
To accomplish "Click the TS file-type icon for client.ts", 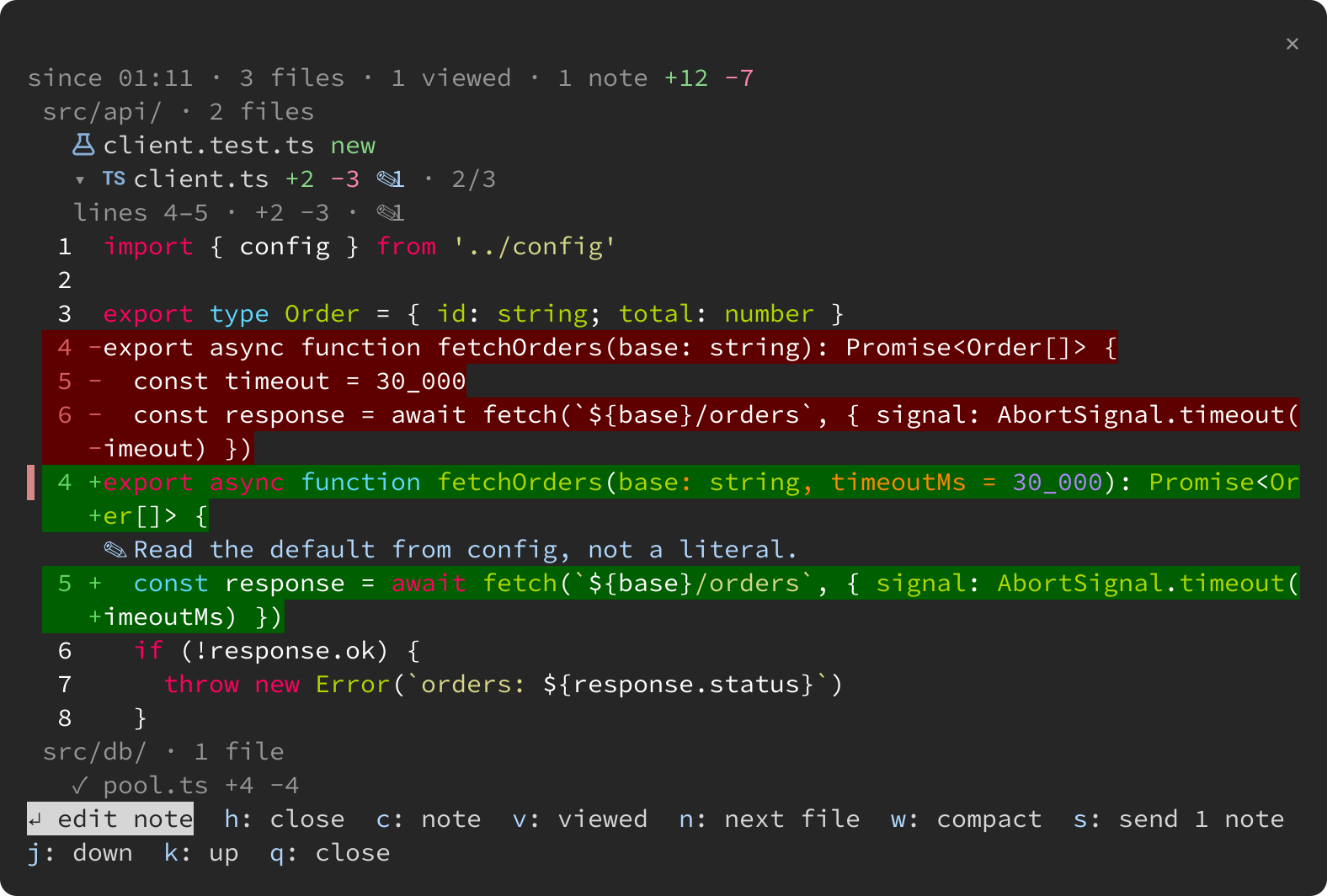I will [x=114, y=179].
